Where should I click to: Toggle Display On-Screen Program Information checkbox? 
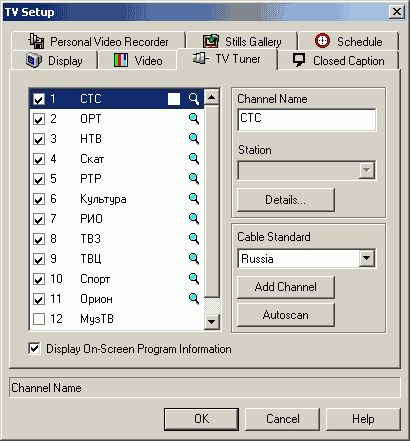point(35,349)
